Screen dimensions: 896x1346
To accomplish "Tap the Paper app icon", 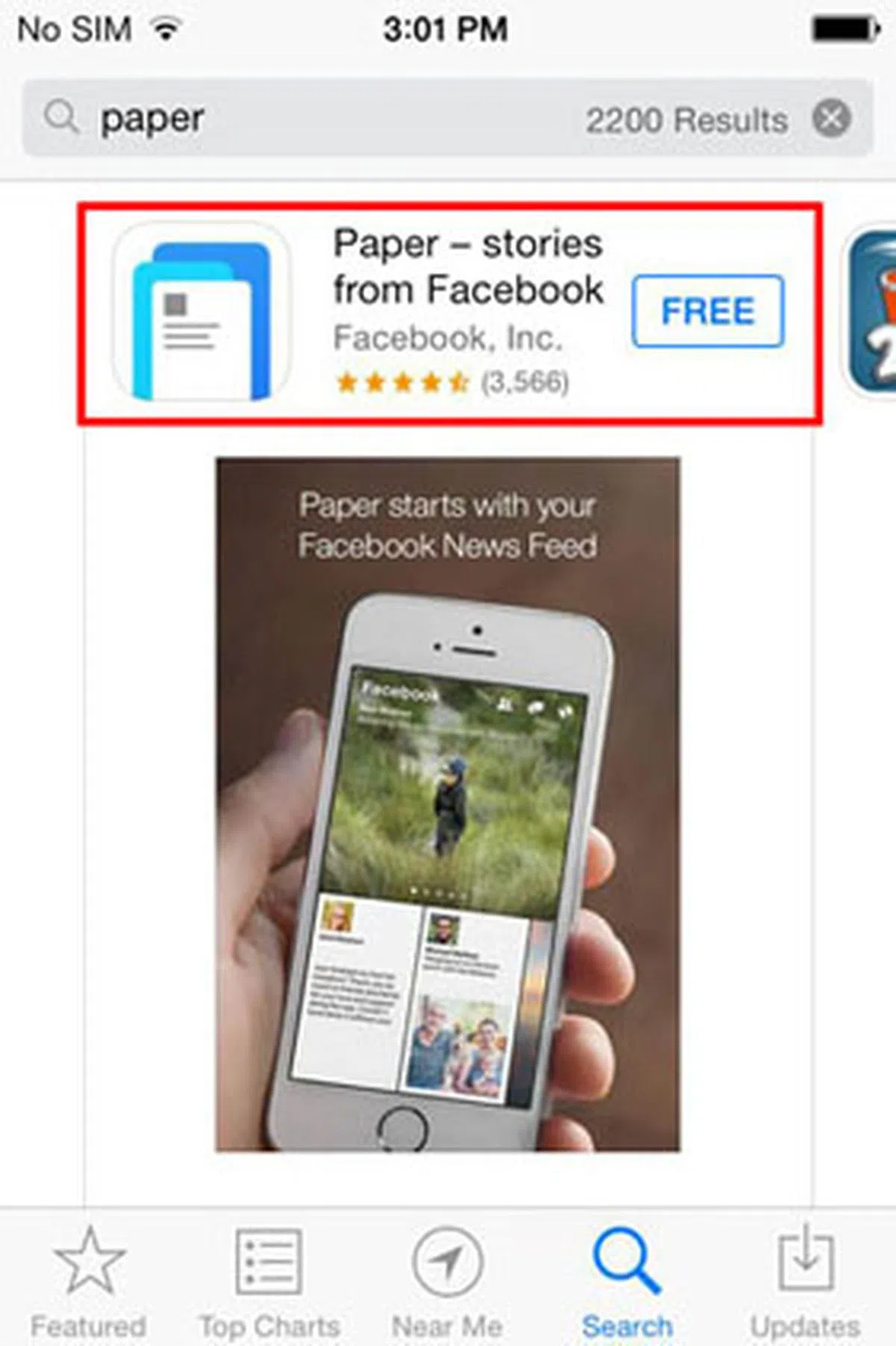I will tap(201, 311).
